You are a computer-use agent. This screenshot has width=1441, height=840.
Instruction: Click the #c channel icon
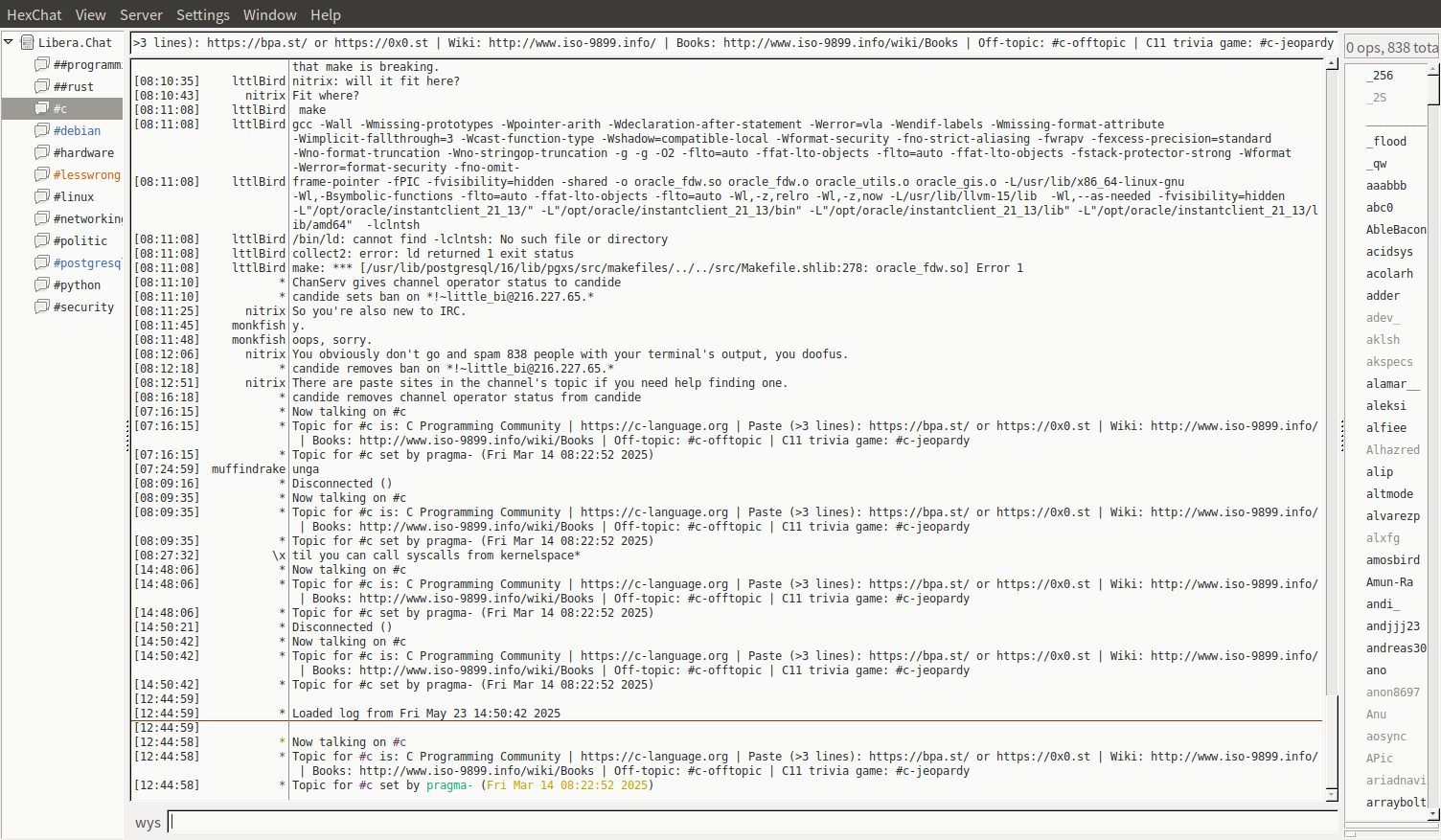point(42,108)
